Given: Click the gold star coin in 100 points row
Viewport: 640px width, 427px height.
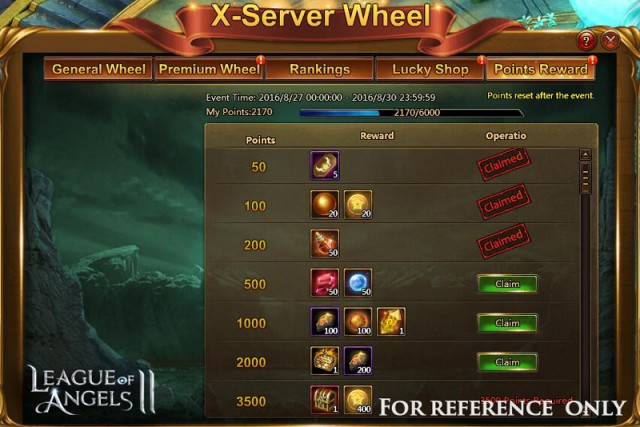Looking at the screenshot, I should coord(358,205).
